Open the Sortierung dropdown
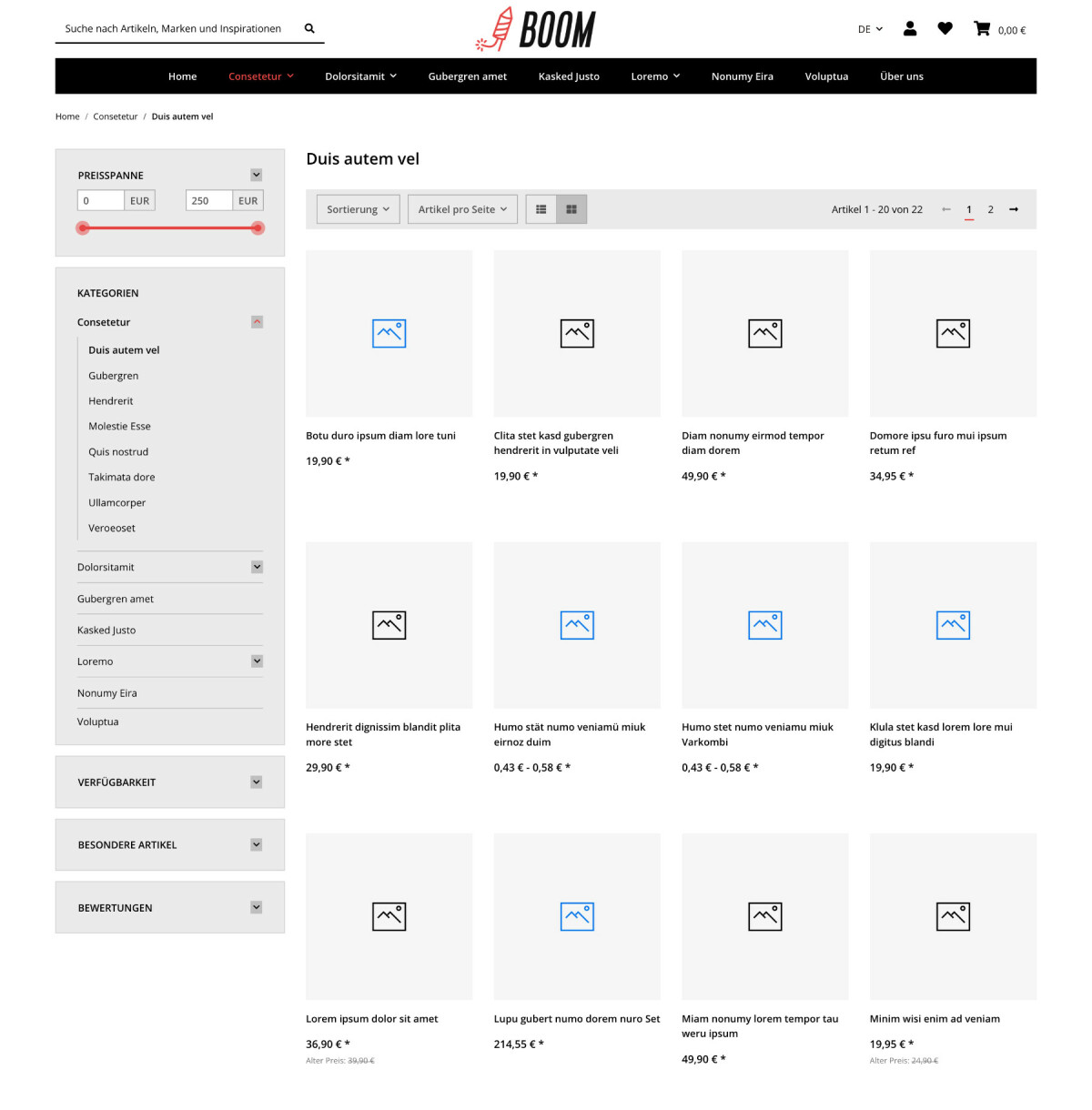The width and height of the screenshot is (1092, 1110). [x=358, y=209]
